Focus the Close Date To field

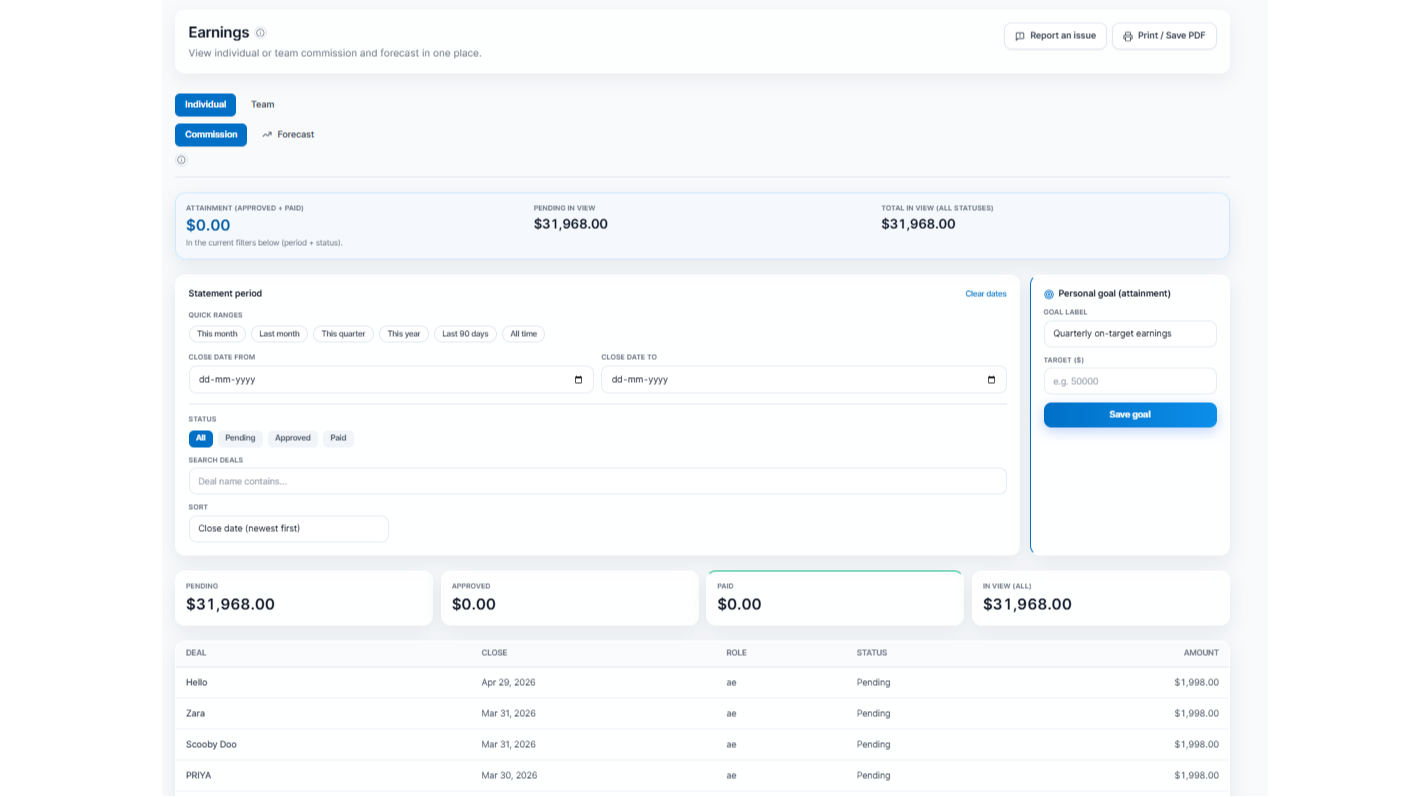pos(804,380)
